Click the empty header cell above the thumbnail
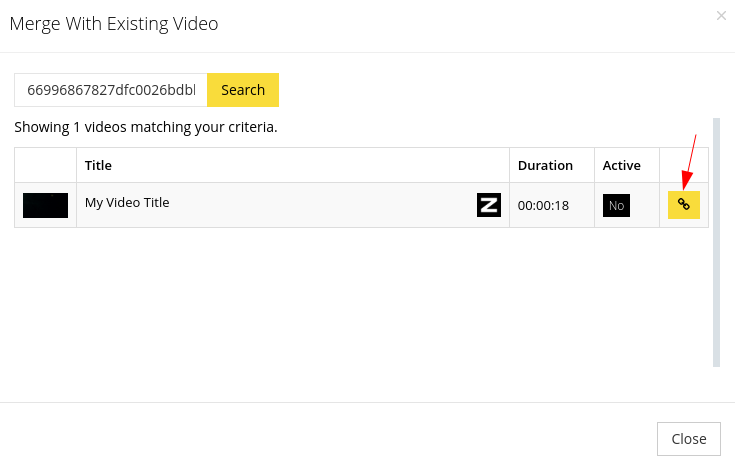Viewport: 735px width, 474px height. [45, 166]
